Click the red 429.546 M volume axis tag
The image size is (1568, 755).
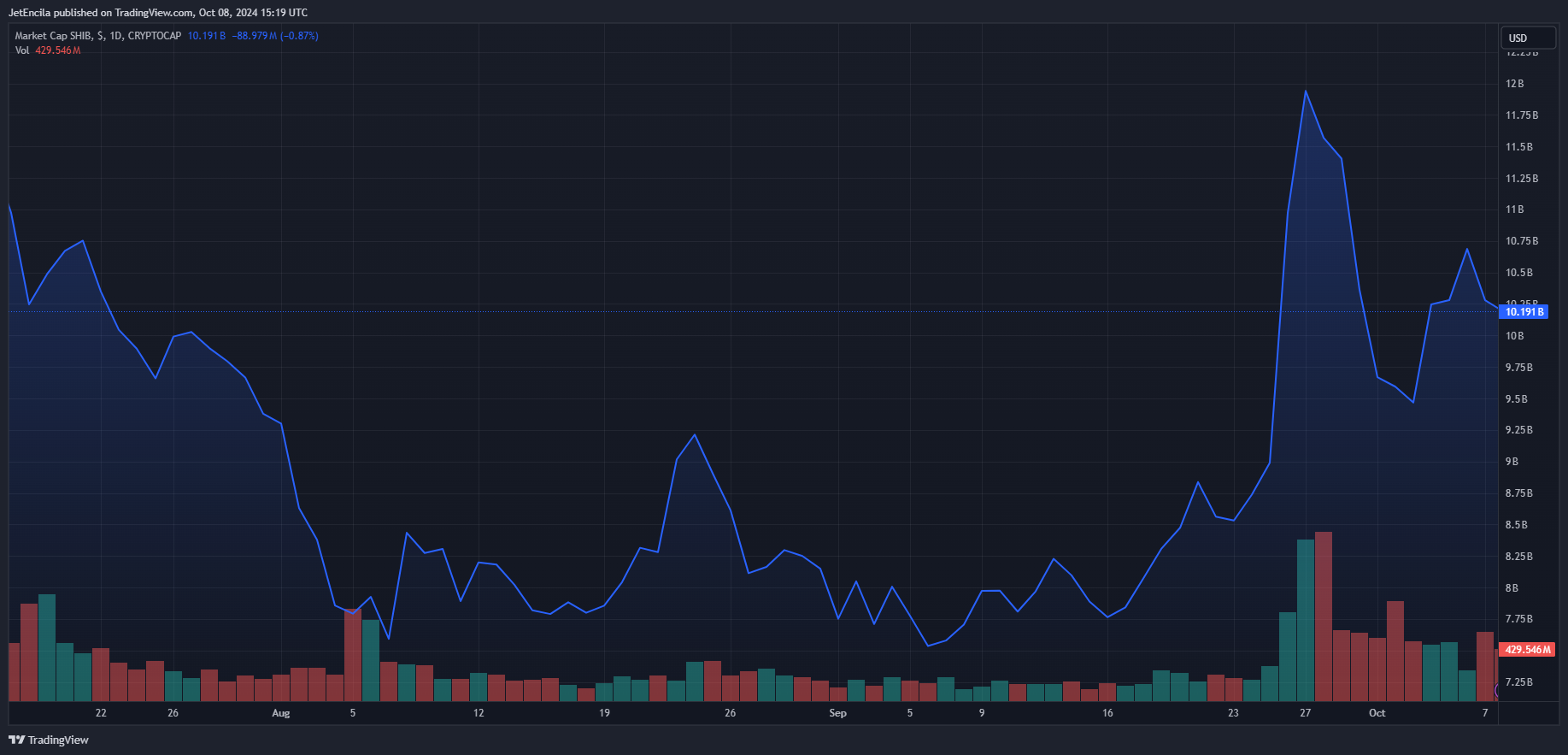point(1527,650)
